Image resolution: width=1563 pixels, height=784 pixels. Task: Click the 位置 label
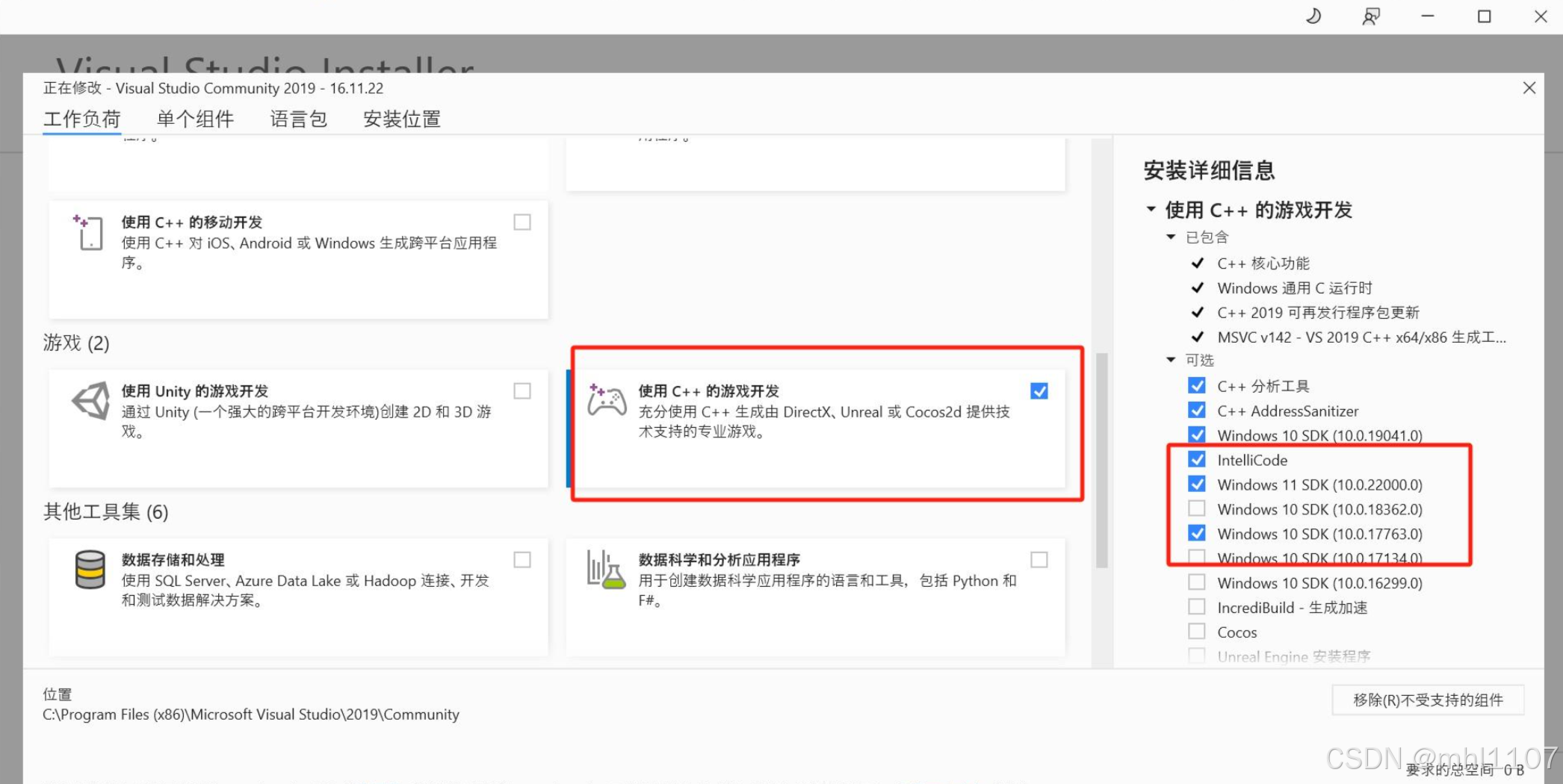(x=58, y=694)
